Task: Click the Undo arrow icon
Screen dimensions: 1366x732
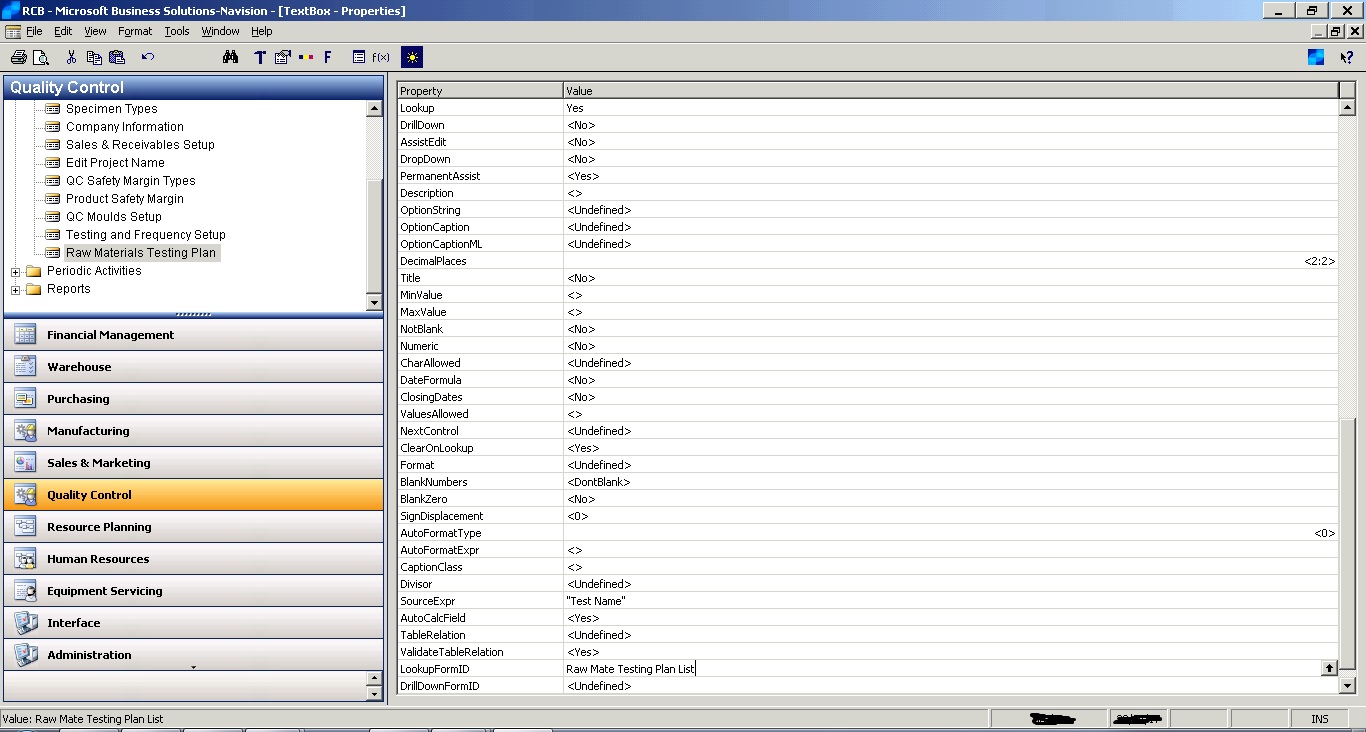Action: pyautogui.click(x=148, y=57)
